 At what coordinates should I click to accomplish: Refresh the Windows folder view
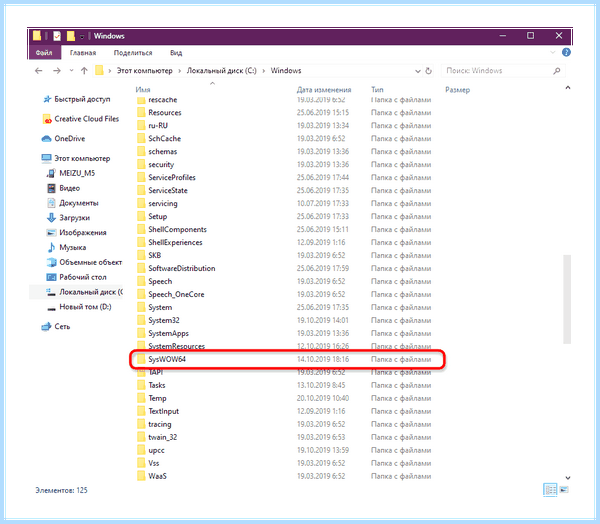tap(429, 71)
